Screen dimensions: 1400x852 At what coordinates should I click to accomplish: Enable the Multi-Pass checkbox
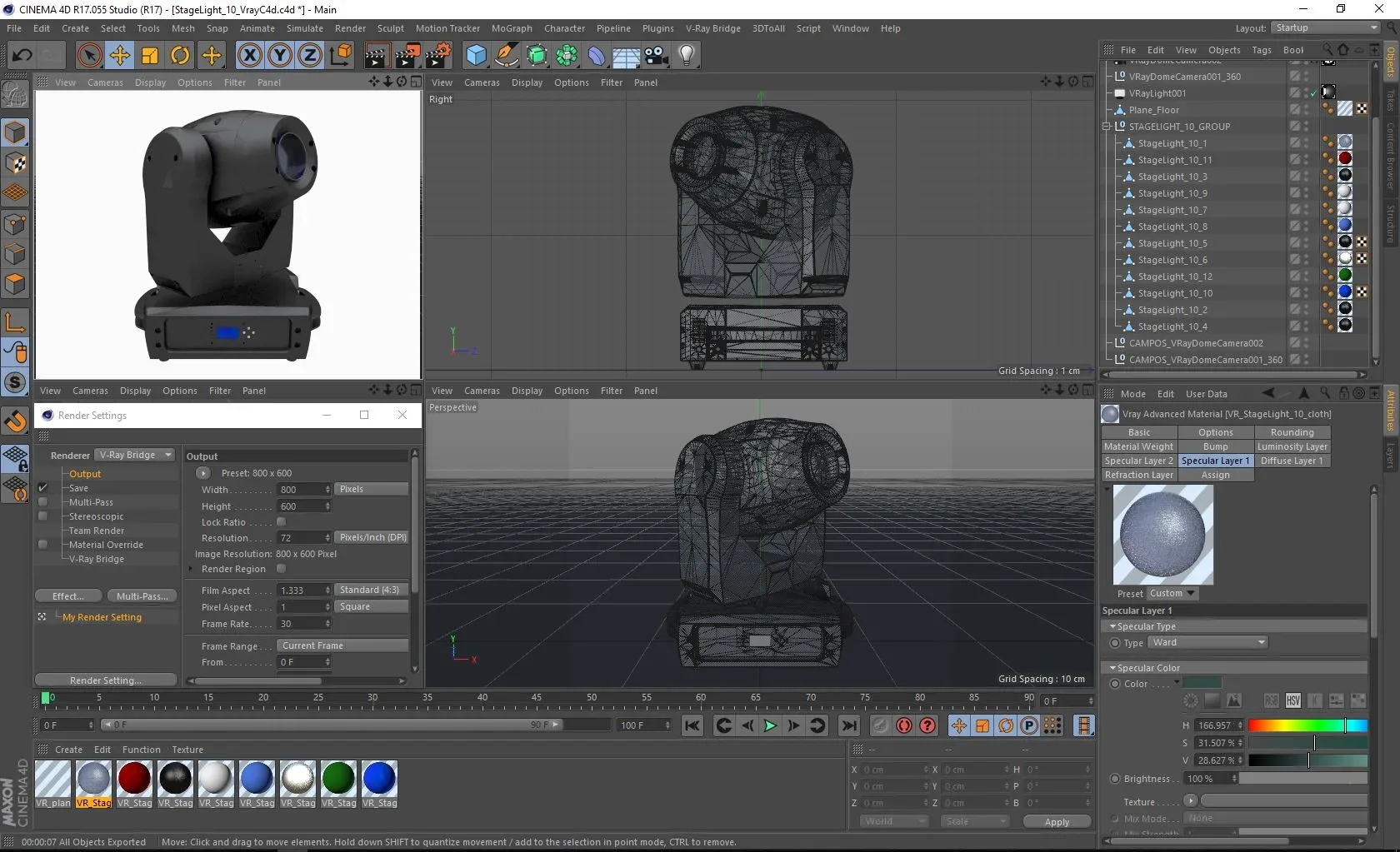coord(43,502)
